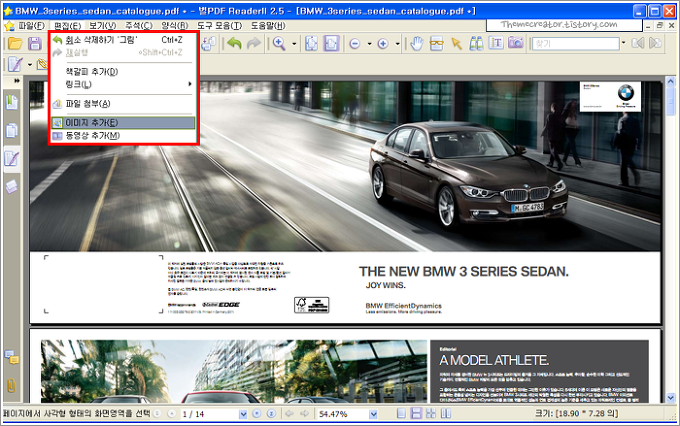Select the magnifier Zoom tool
This screenshot has width=680, height=426.
click(279, 43)
